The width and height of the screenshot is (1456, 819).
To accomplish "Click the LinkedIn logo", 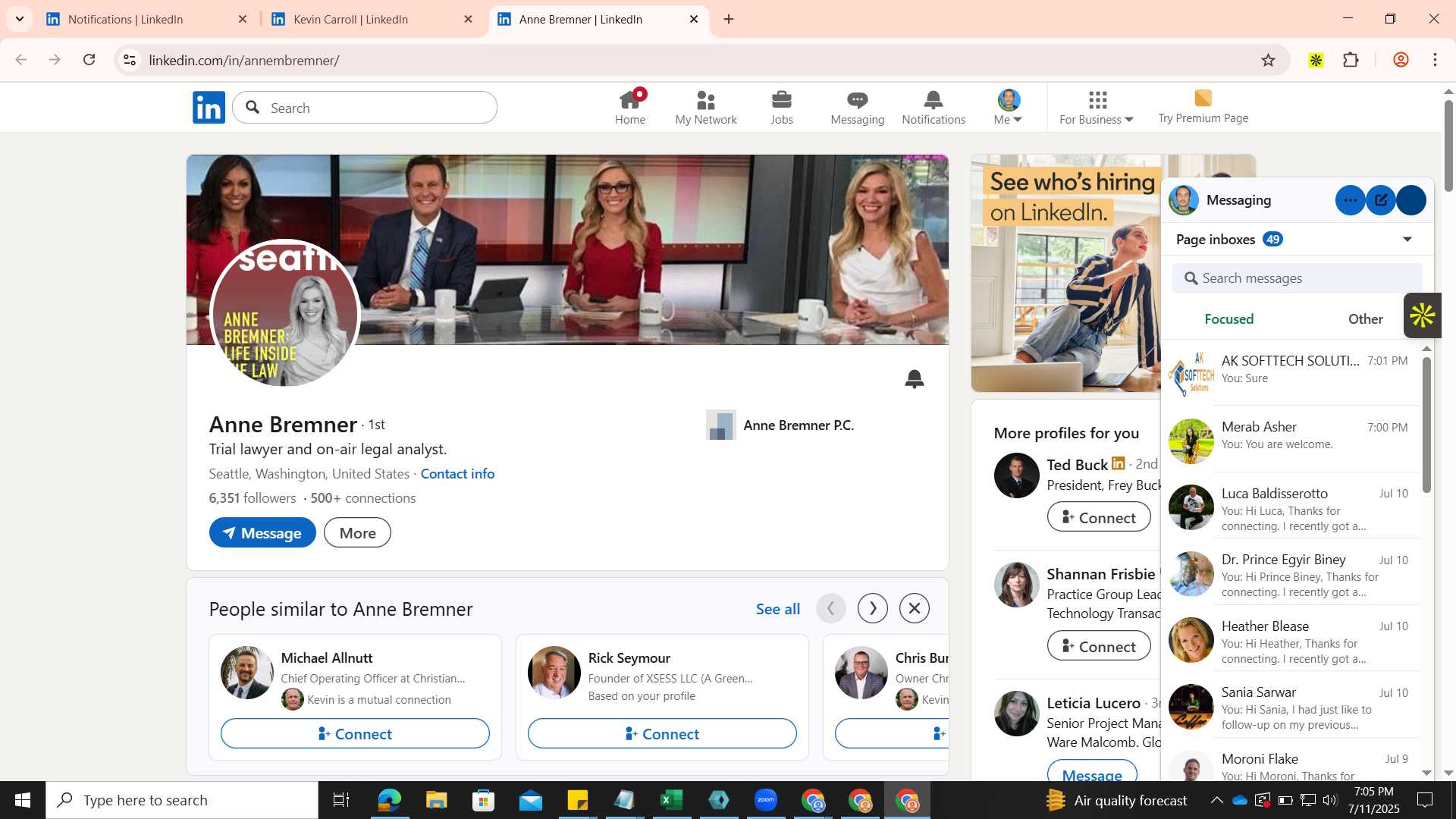I will tap(209, 107).
